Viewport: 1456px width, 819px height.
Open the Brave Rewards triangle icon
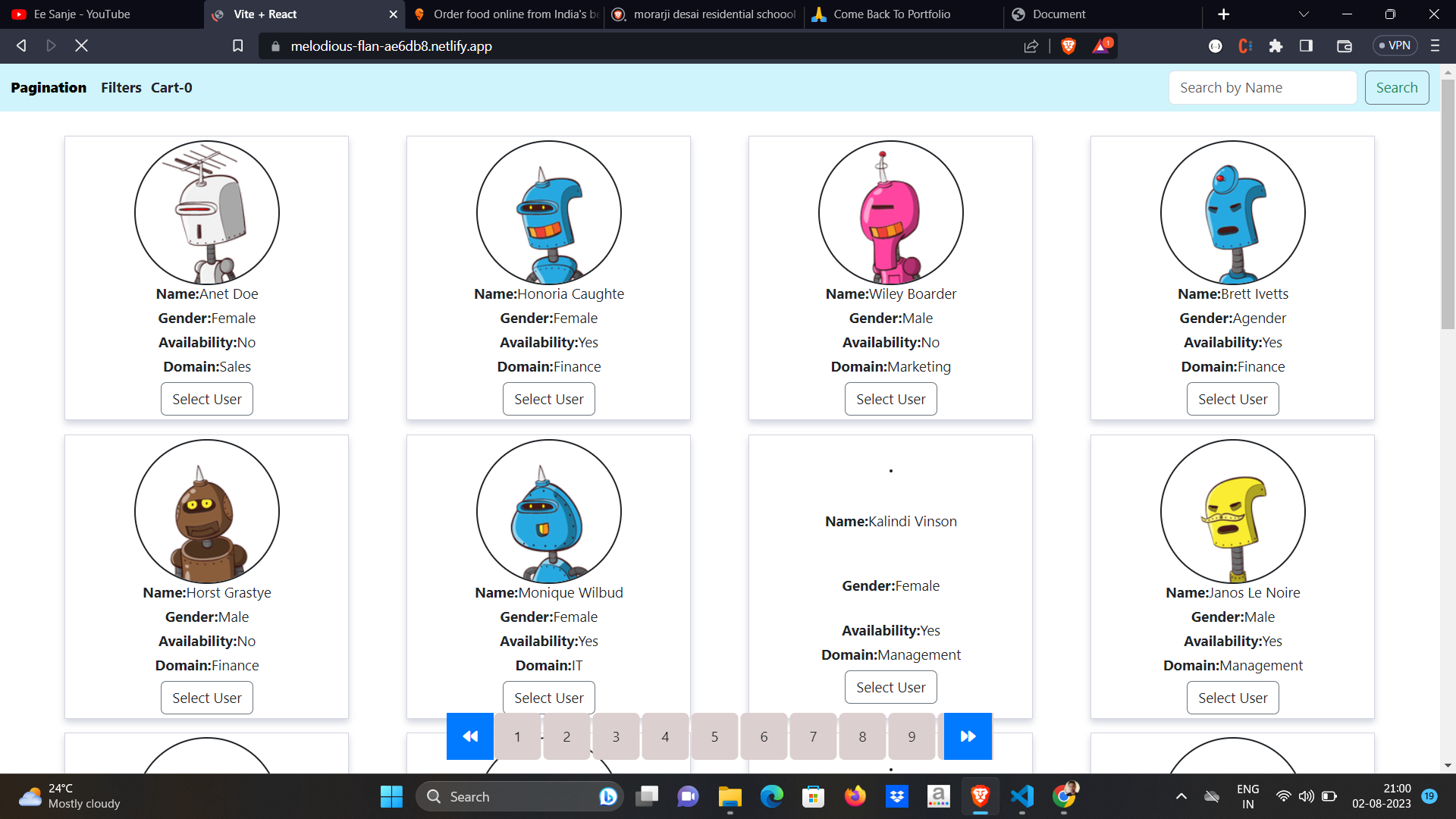(1100, 46)
